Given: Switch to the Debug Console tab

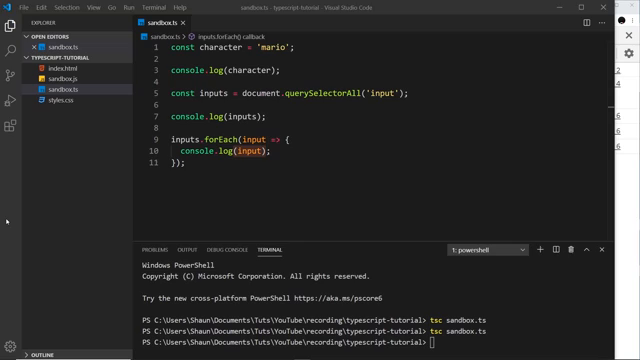Looking at the screenshot, I should click(x=227, y=250).
